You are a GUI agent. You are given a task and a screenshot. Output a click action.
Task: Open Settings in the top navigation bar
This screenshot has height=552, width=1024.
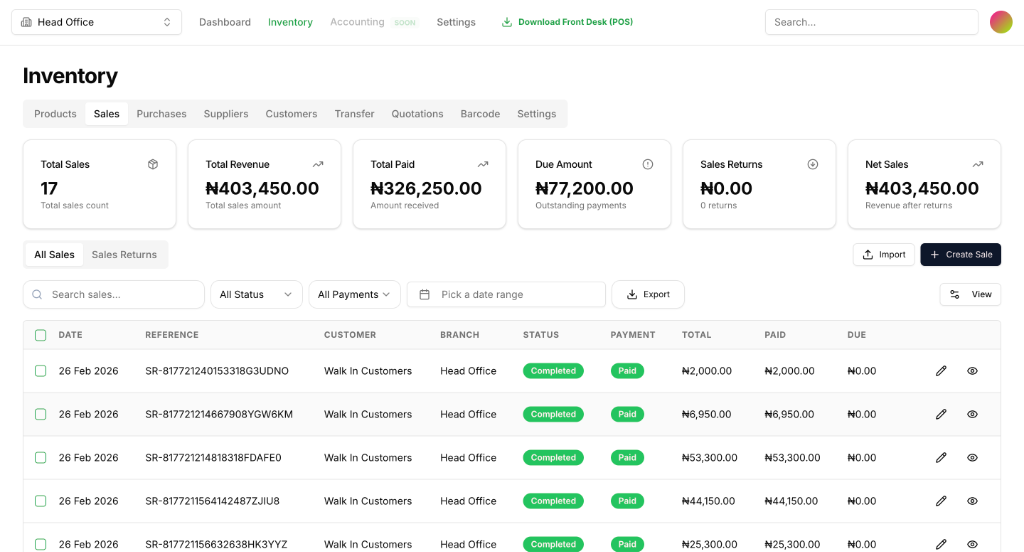point(456,22)
